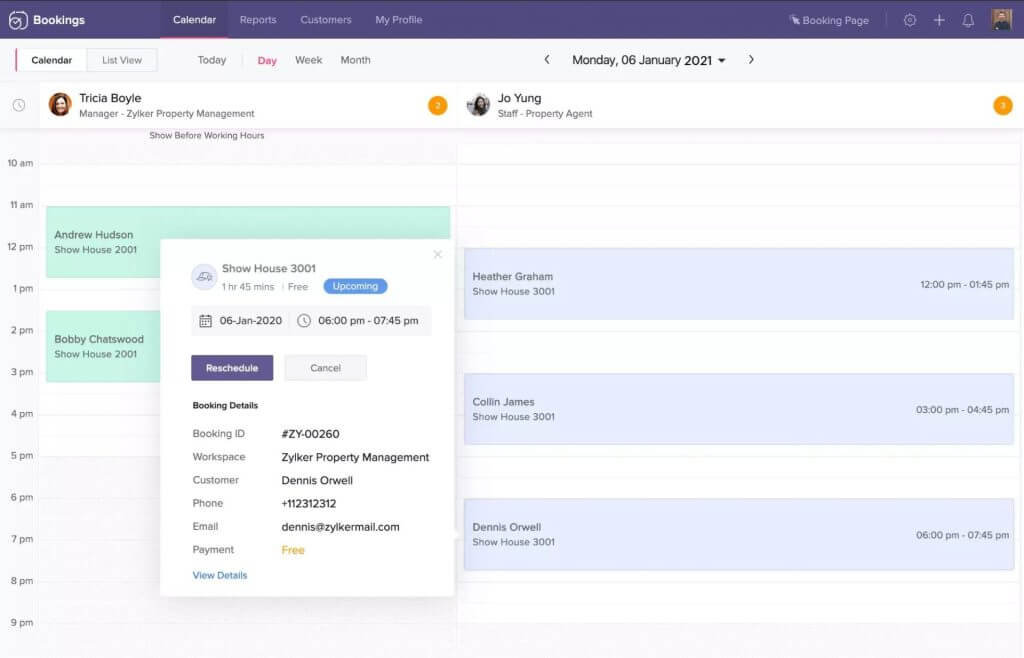The width and height of the screenshot is (1024, 658).
Task: Click the orange badge next to Jo Yung
Action: click(x=1003, y=104)
